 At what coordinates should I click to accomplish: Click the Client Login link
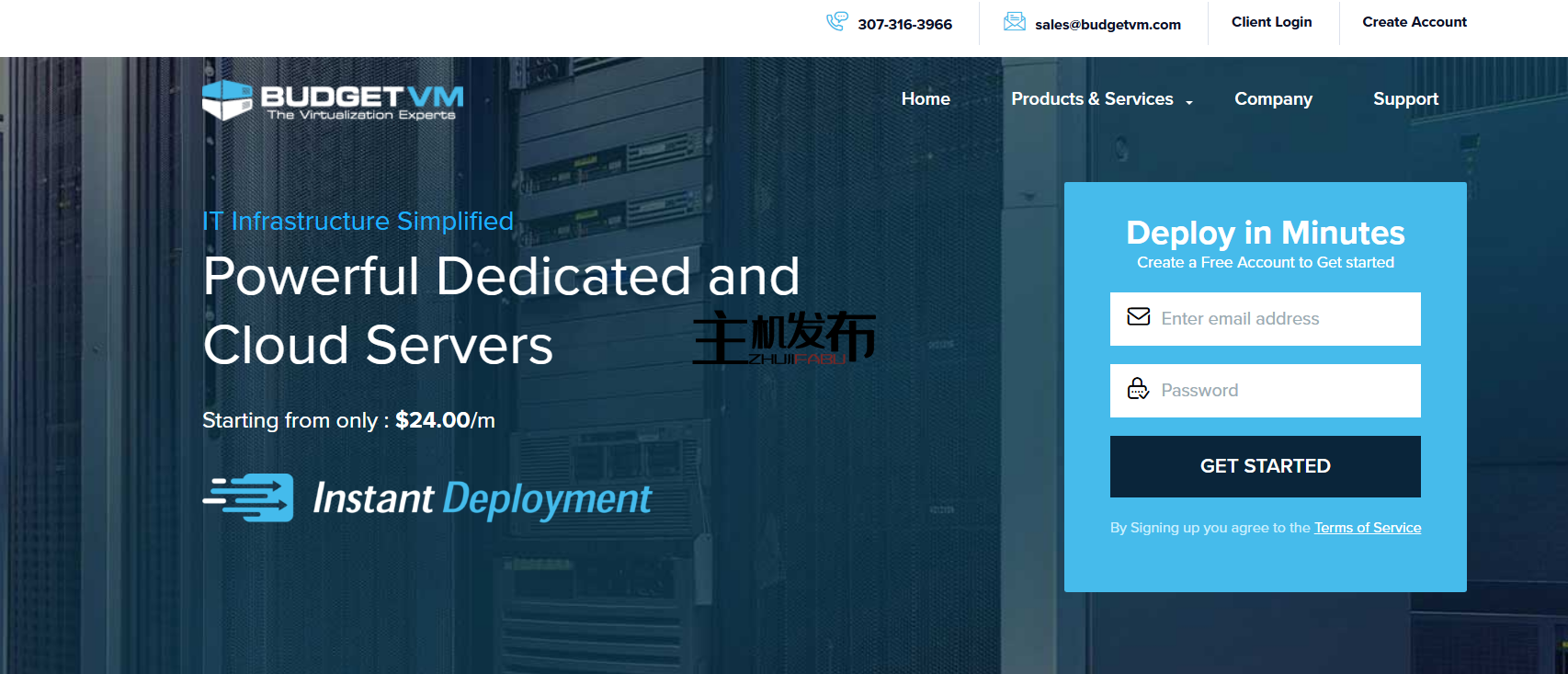(1271, 22)
